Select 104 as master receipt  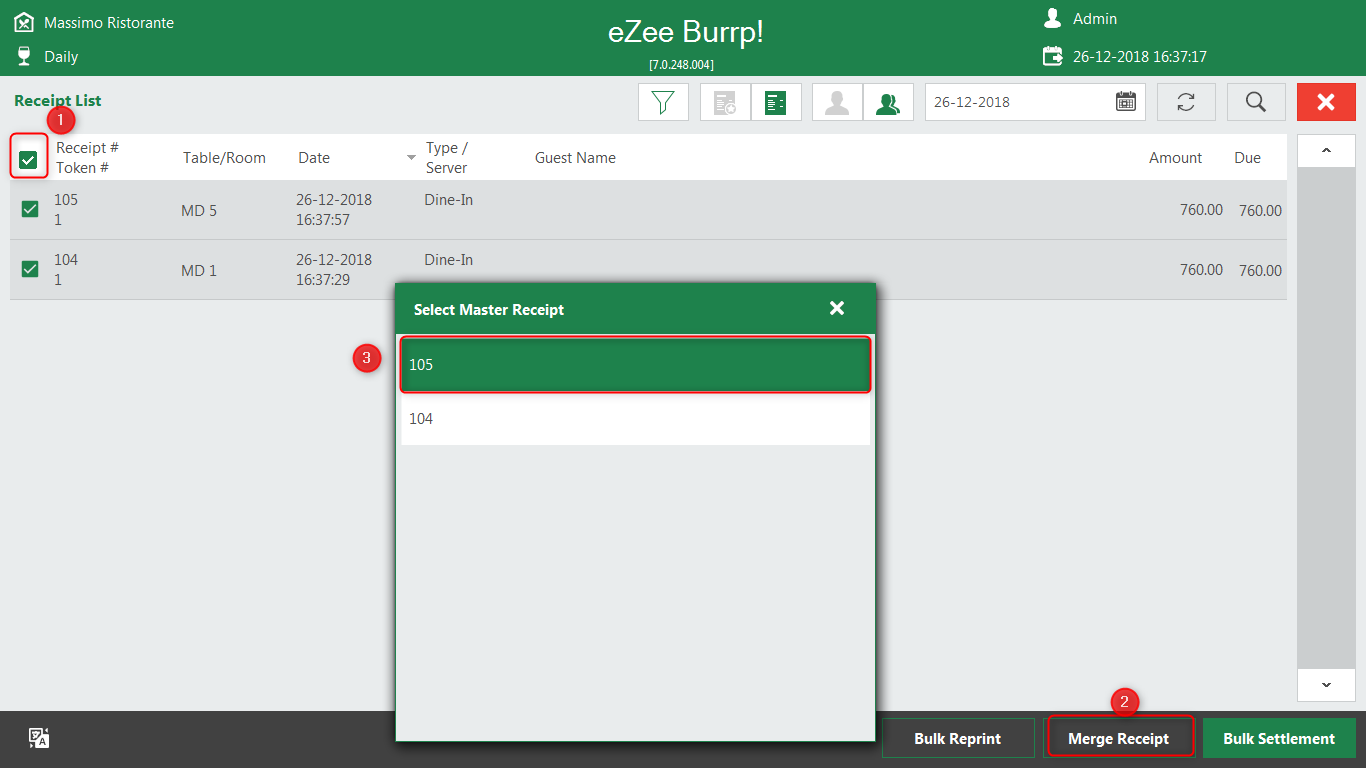[x=636, y=419]
